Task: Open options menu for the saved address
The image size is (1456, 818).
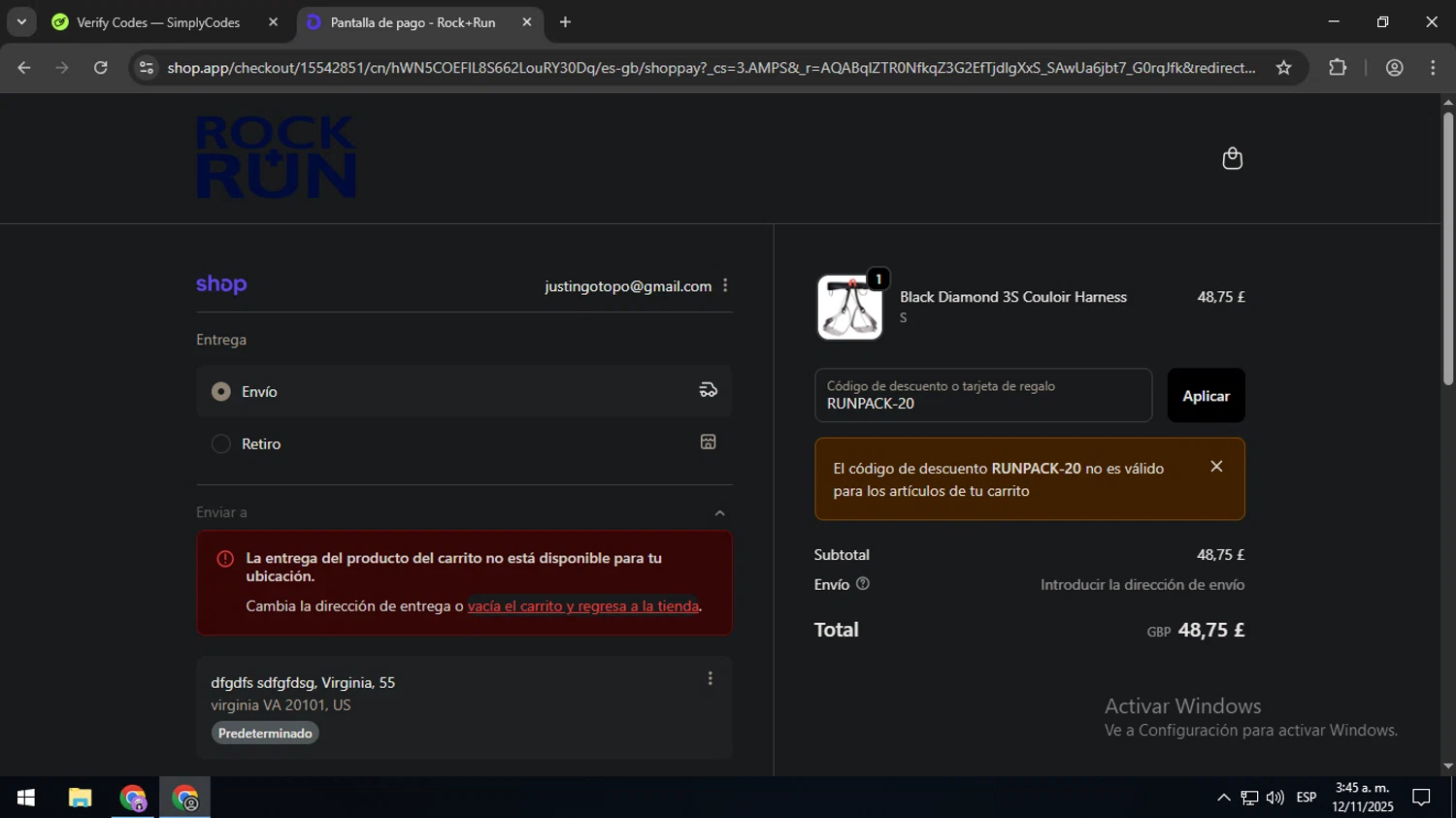Action: [x=711, y=678]
